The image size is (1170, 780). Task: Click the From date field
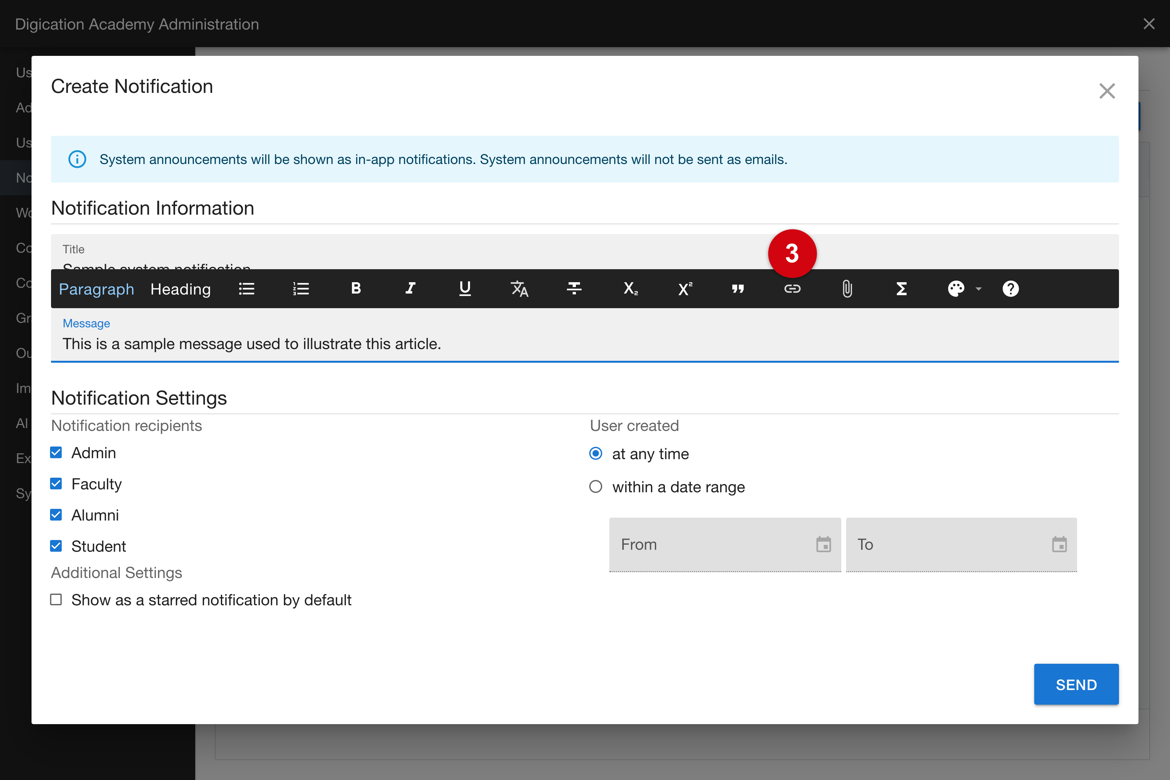[725, 545]
